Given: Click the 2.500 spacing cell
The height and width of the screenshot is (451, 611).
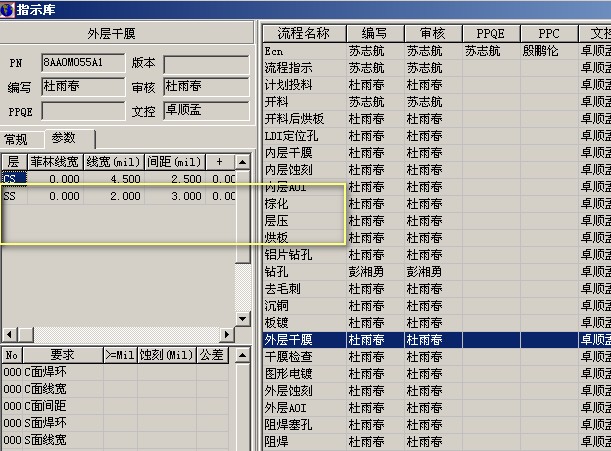Looking at the screenshot, I should pyautogui.click(x=175, y=179).
